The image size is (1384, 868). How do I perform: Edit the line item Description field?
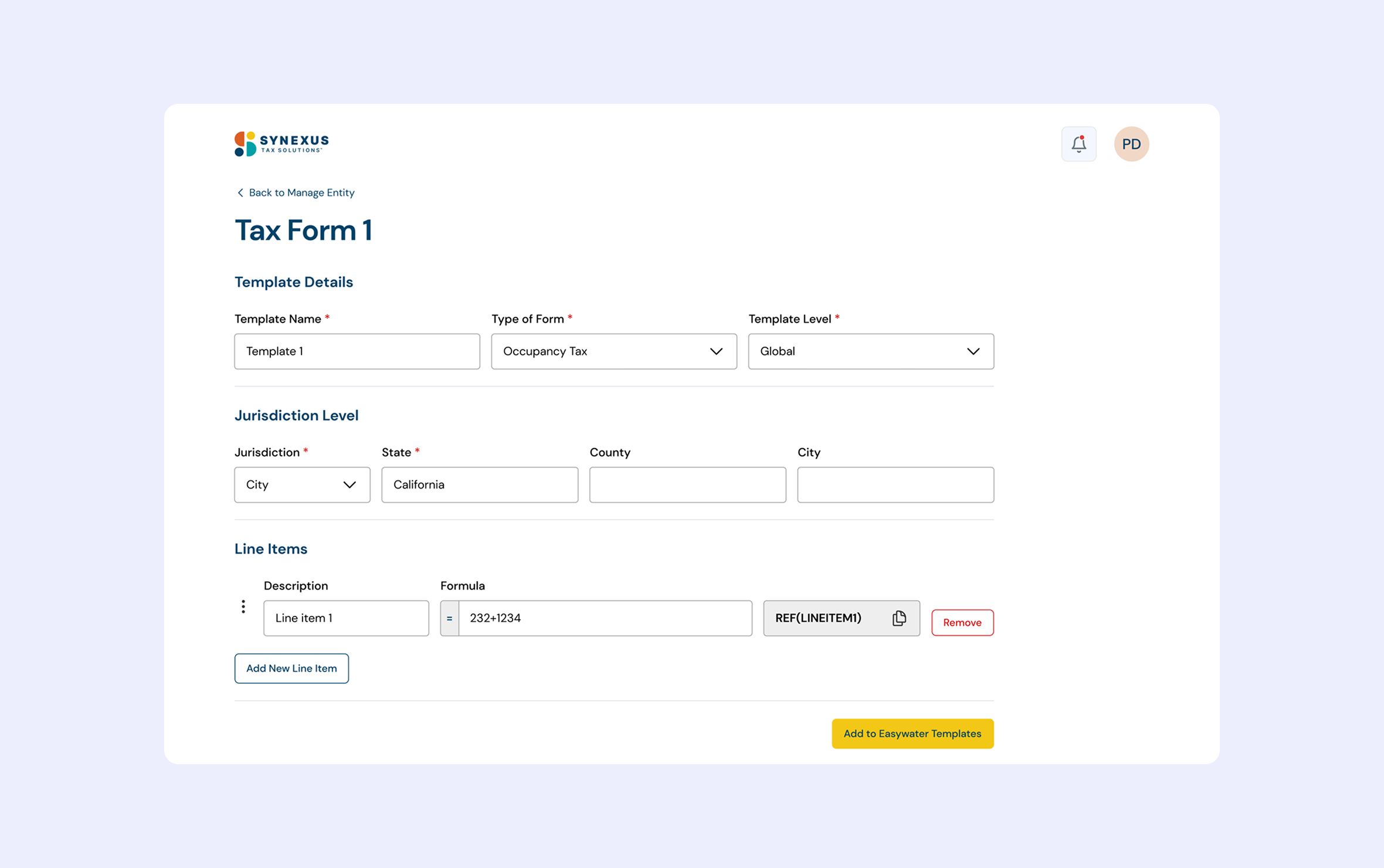(x=346, y=618)
